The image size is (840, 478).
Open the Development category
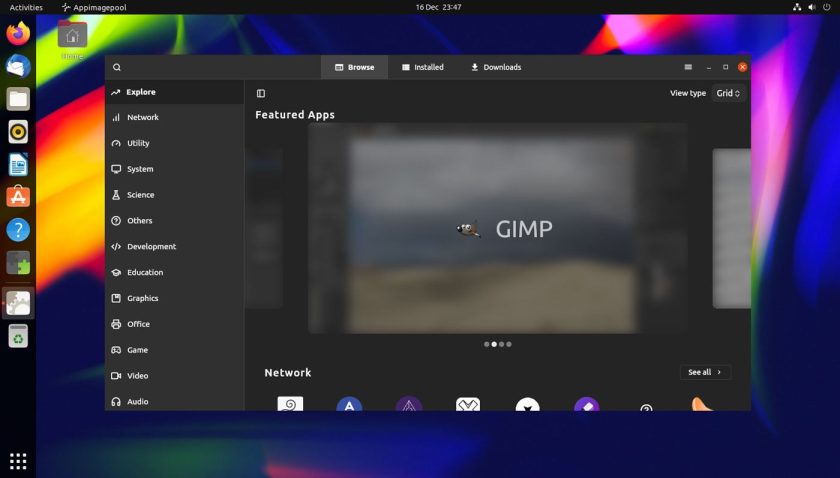click(175, 247)
